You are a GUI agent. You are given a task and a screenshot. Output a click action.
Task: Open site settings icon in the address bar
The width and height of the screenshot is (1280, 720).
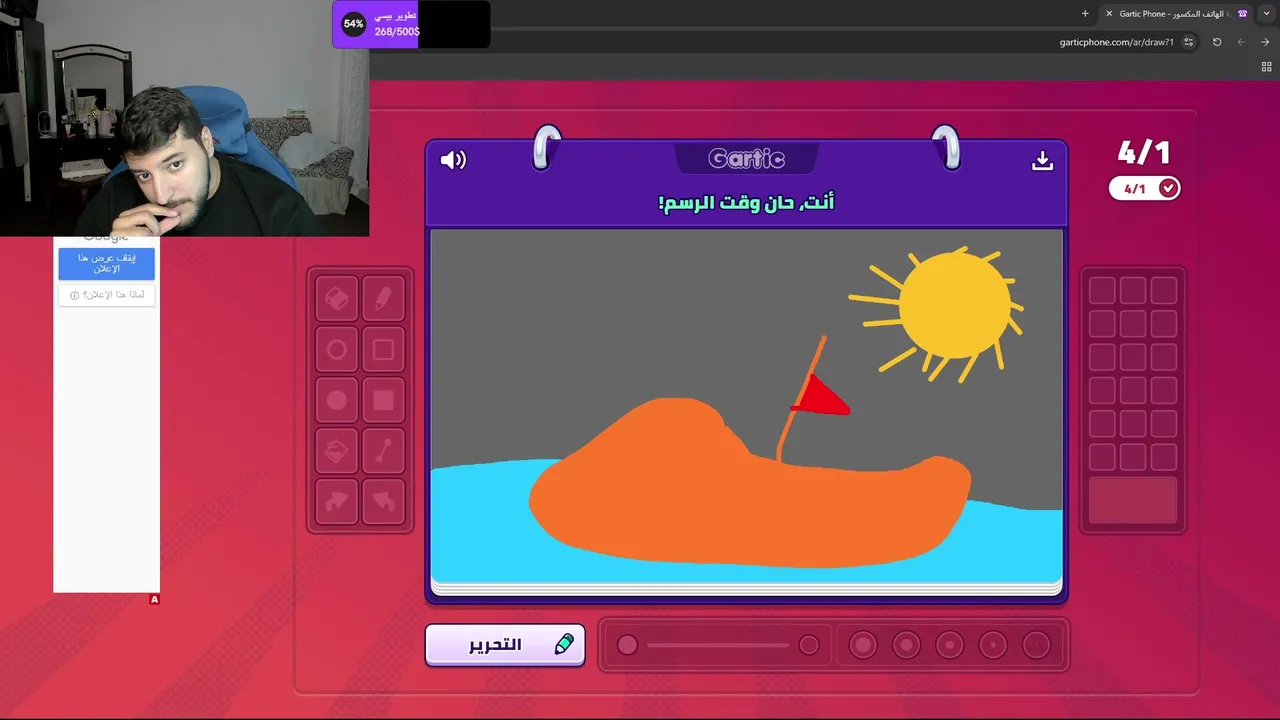click(1188, 42)
